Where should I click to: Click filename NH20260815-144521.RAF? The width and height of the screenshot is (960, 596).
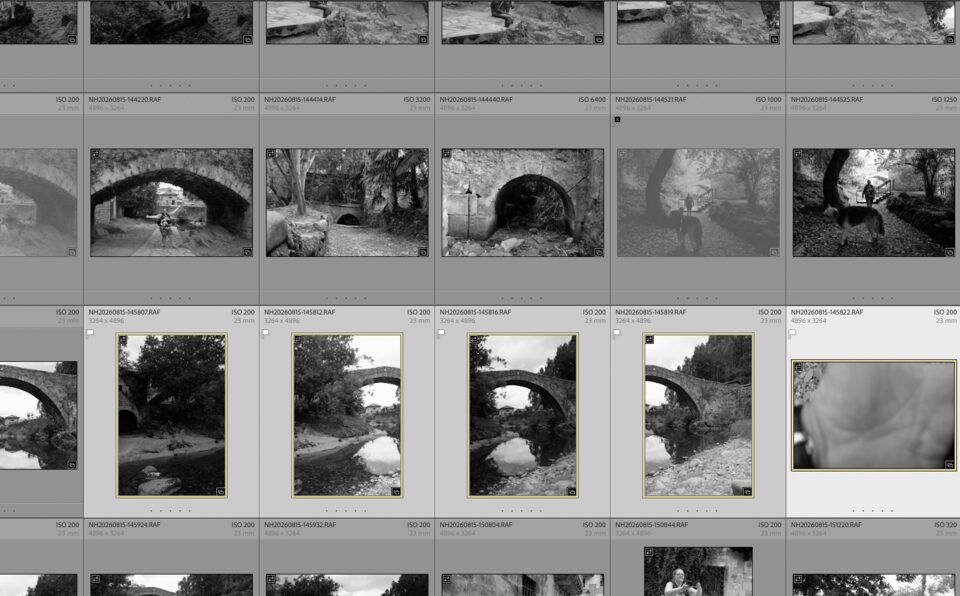pyautogui.click(x=651, y=99)
